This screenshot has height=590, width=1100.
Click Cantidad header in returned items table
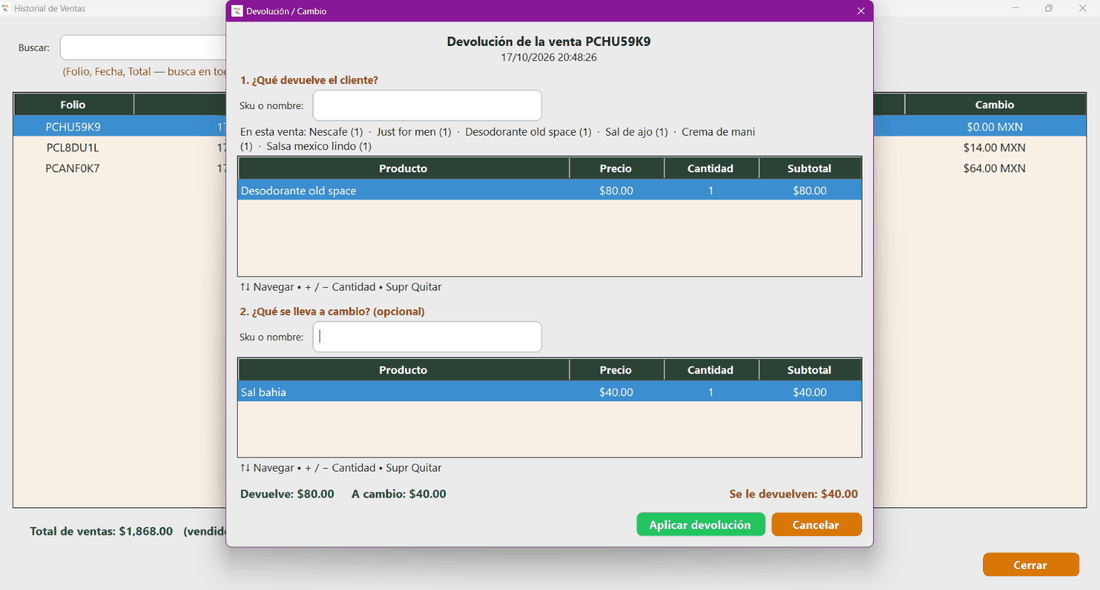711,168
